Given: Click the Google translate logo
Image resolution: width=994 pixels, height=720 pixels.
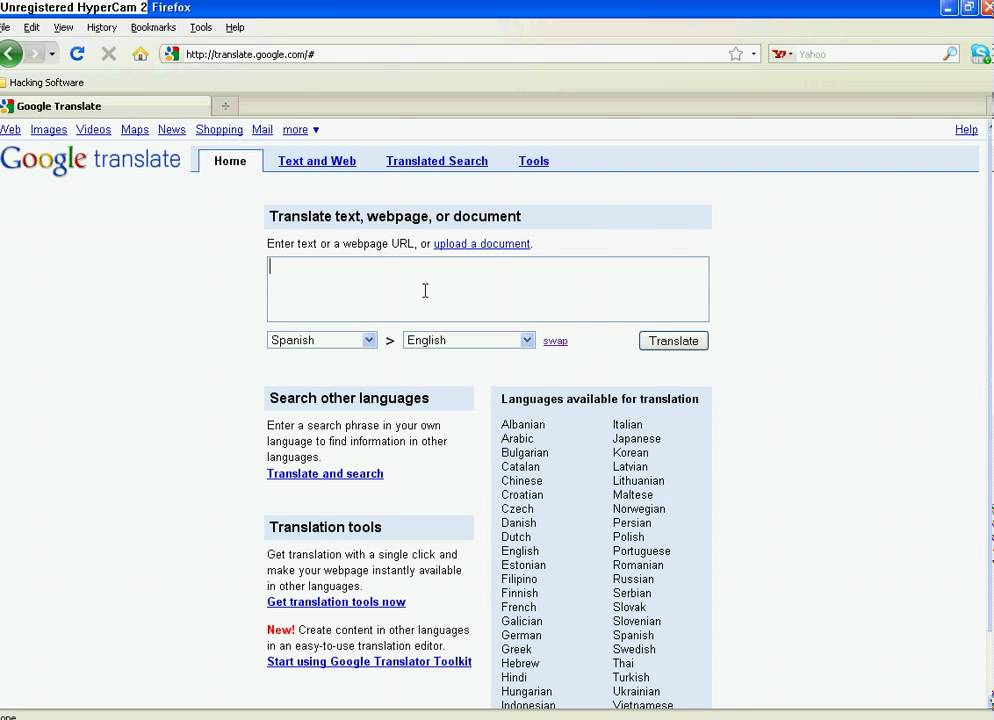Looking at the screenshot, I should pos(90,159).
